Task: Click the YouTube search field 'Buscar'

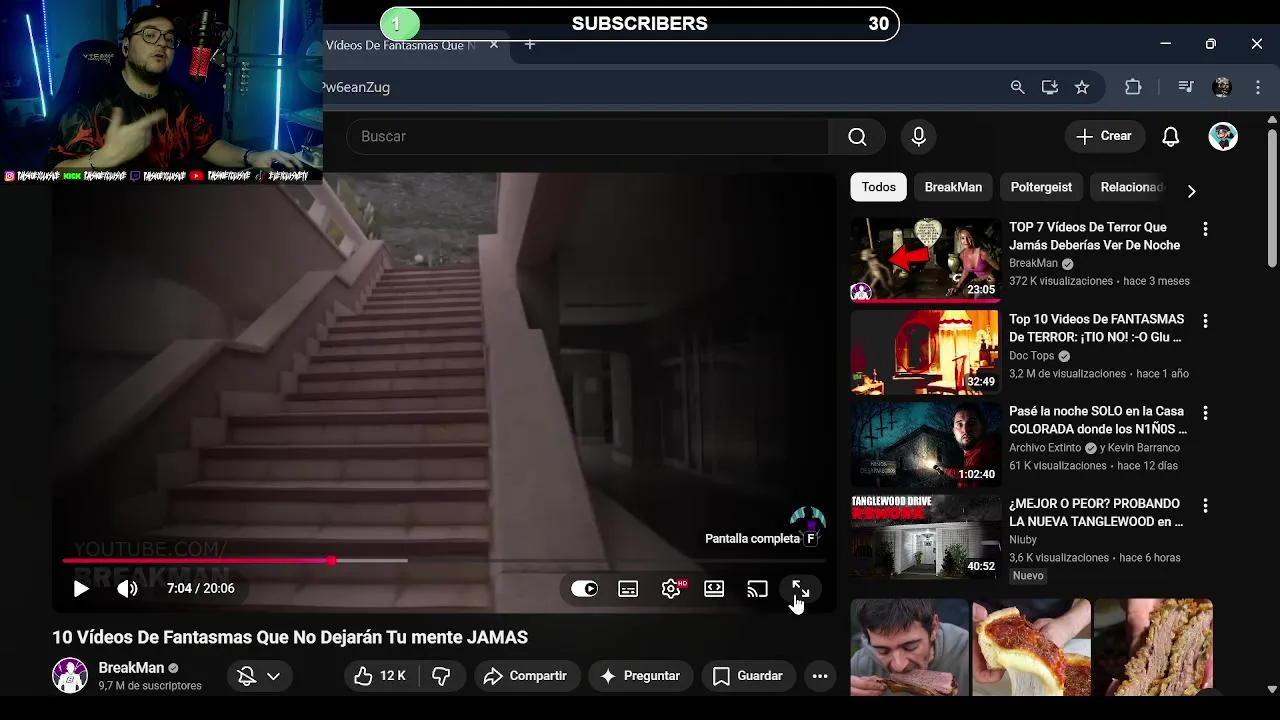Action: point(588,136)
